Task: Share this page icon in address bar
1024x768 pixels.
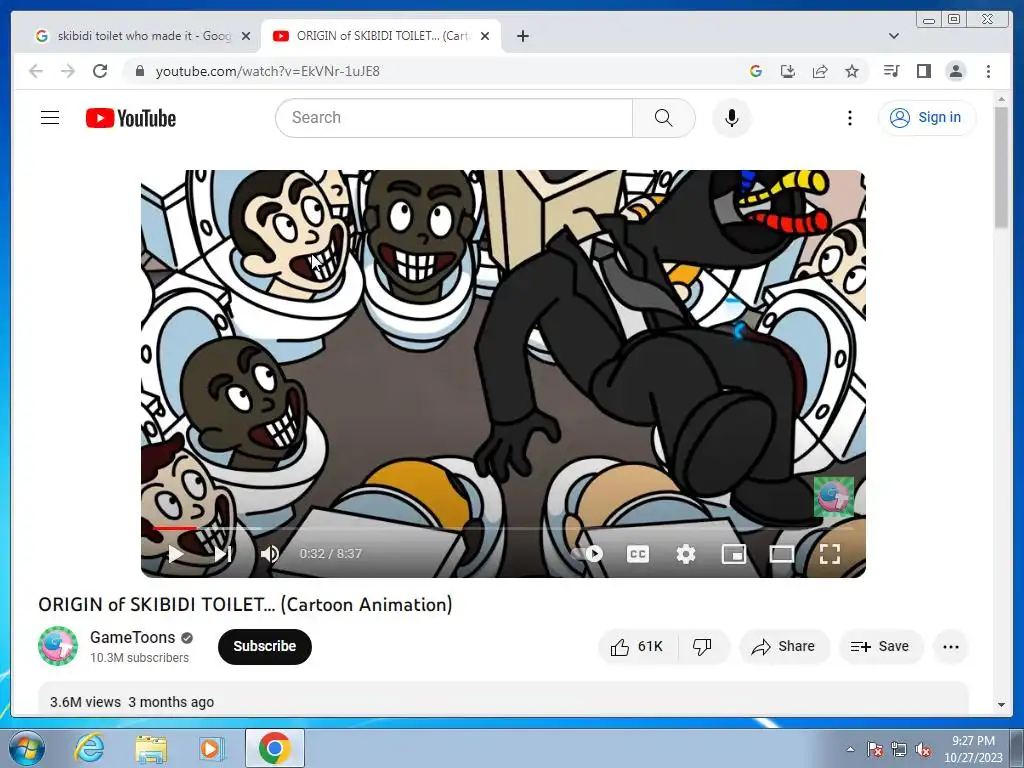Action: point(820,71)
